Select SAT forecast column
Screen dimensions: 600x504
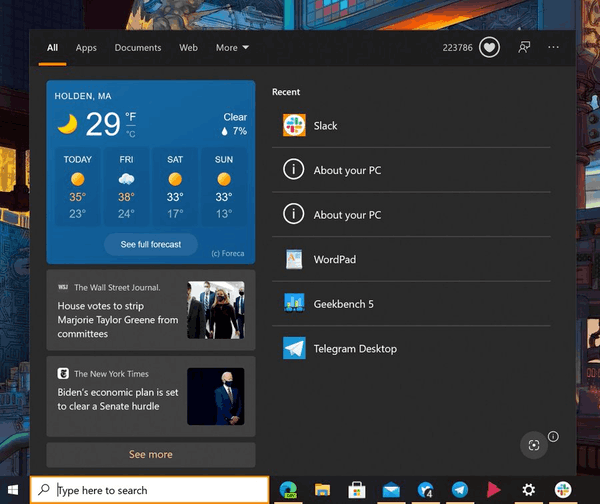175,186
